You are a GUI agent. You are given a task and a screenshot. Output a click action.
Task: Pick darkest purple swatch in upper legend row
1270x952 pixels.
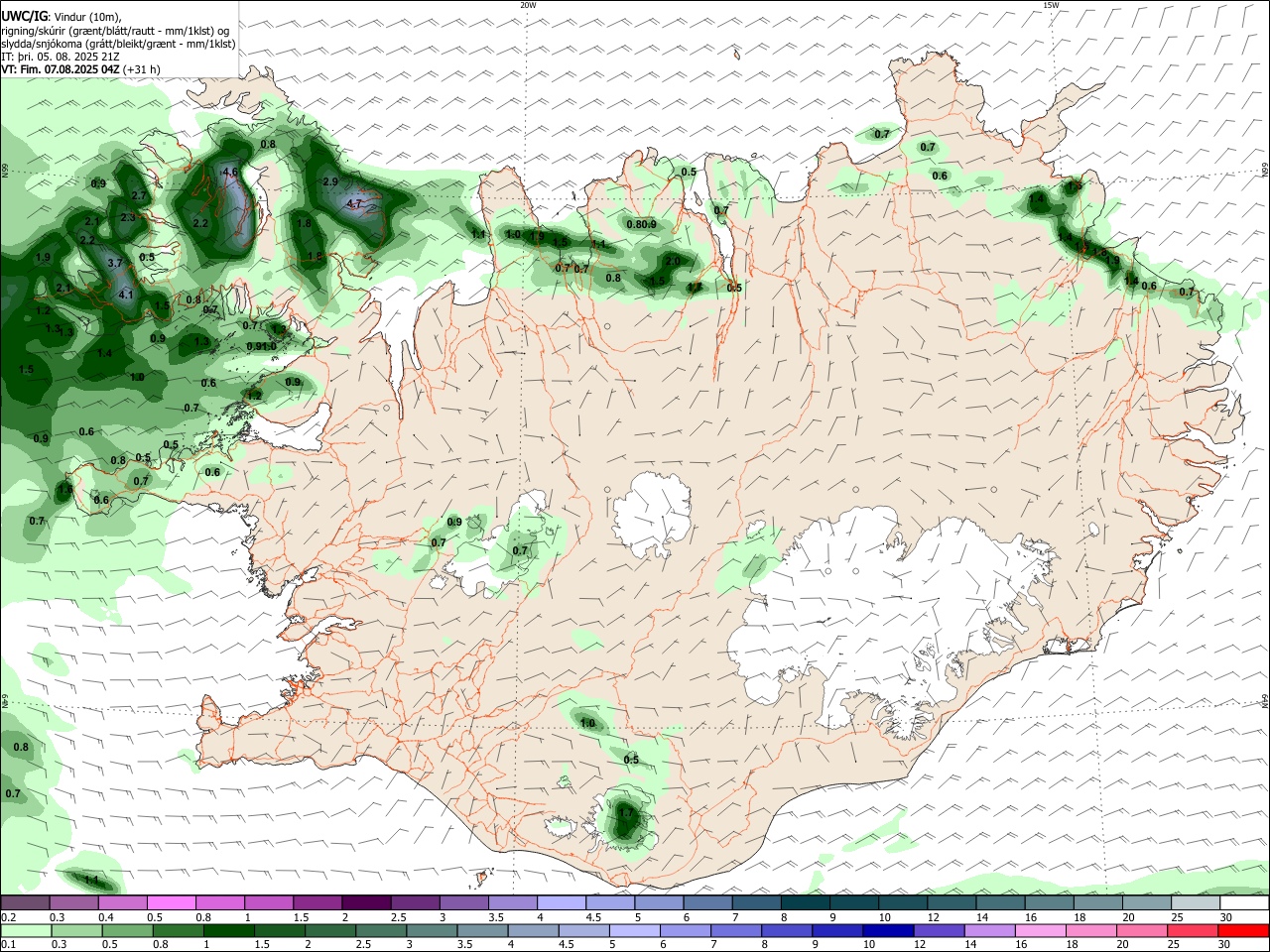[366, 902]
